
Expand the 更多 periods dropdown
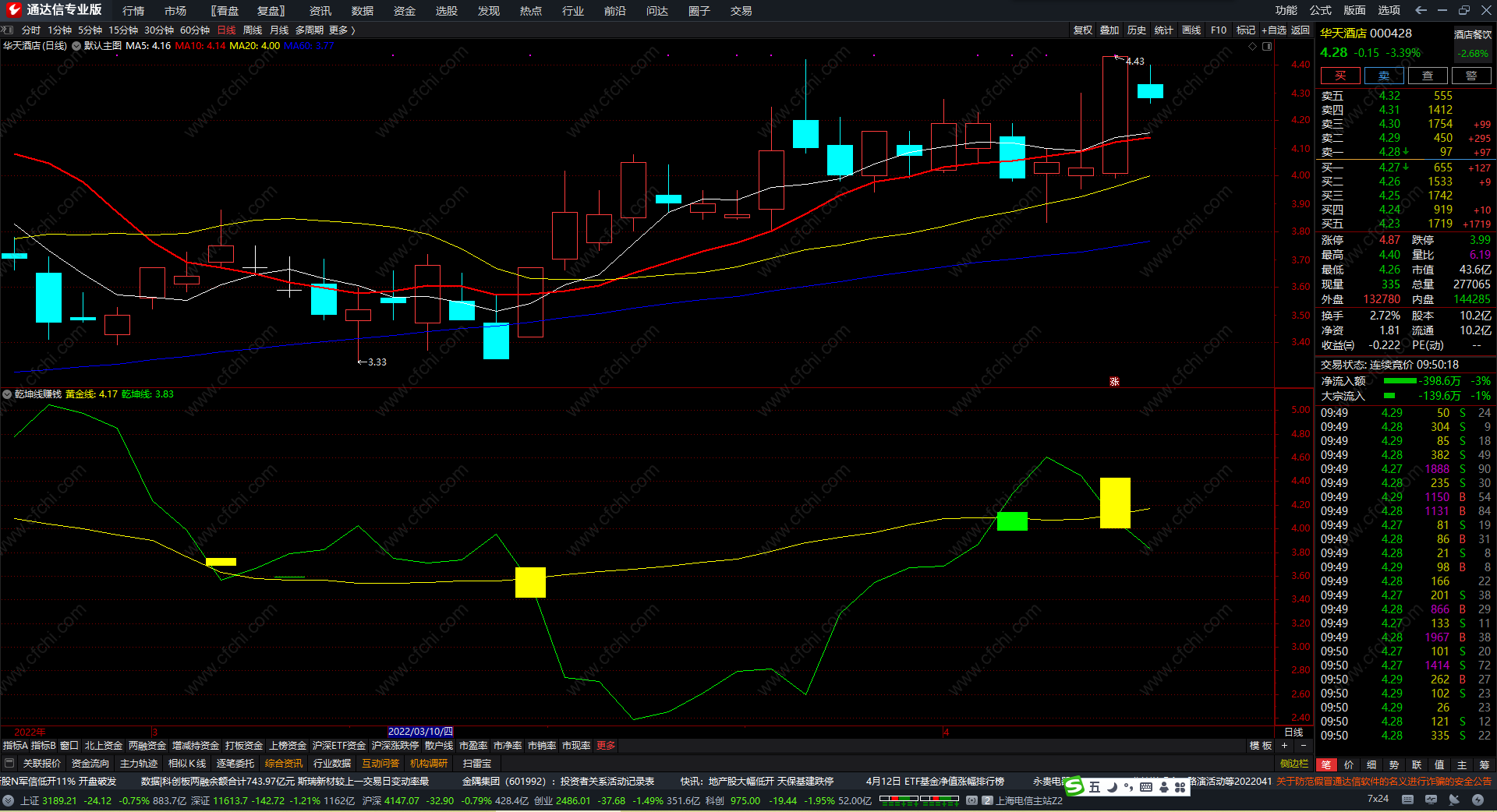click(342, 30)
